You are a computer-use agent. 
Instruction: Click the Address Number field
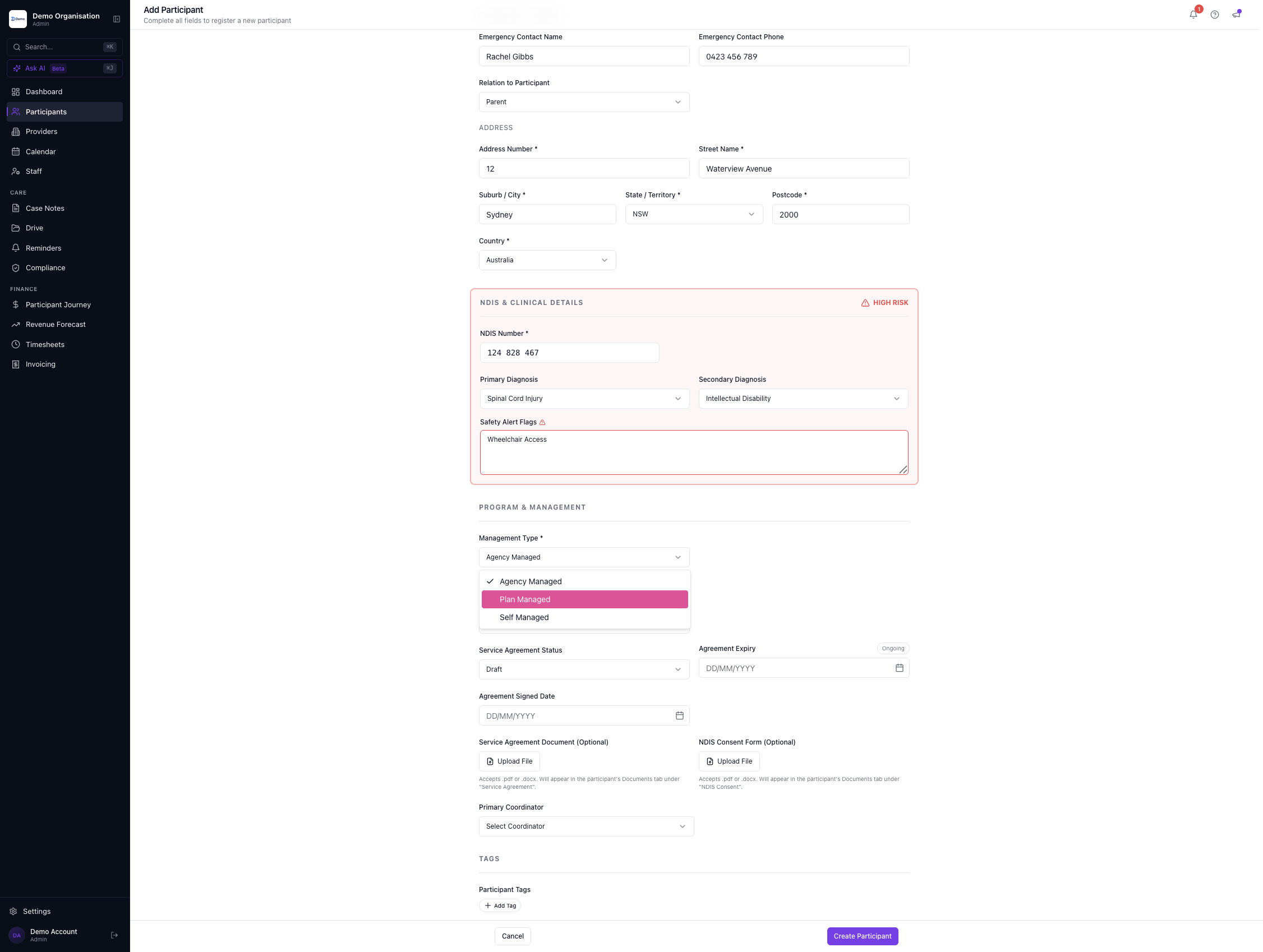pos(584,169)
